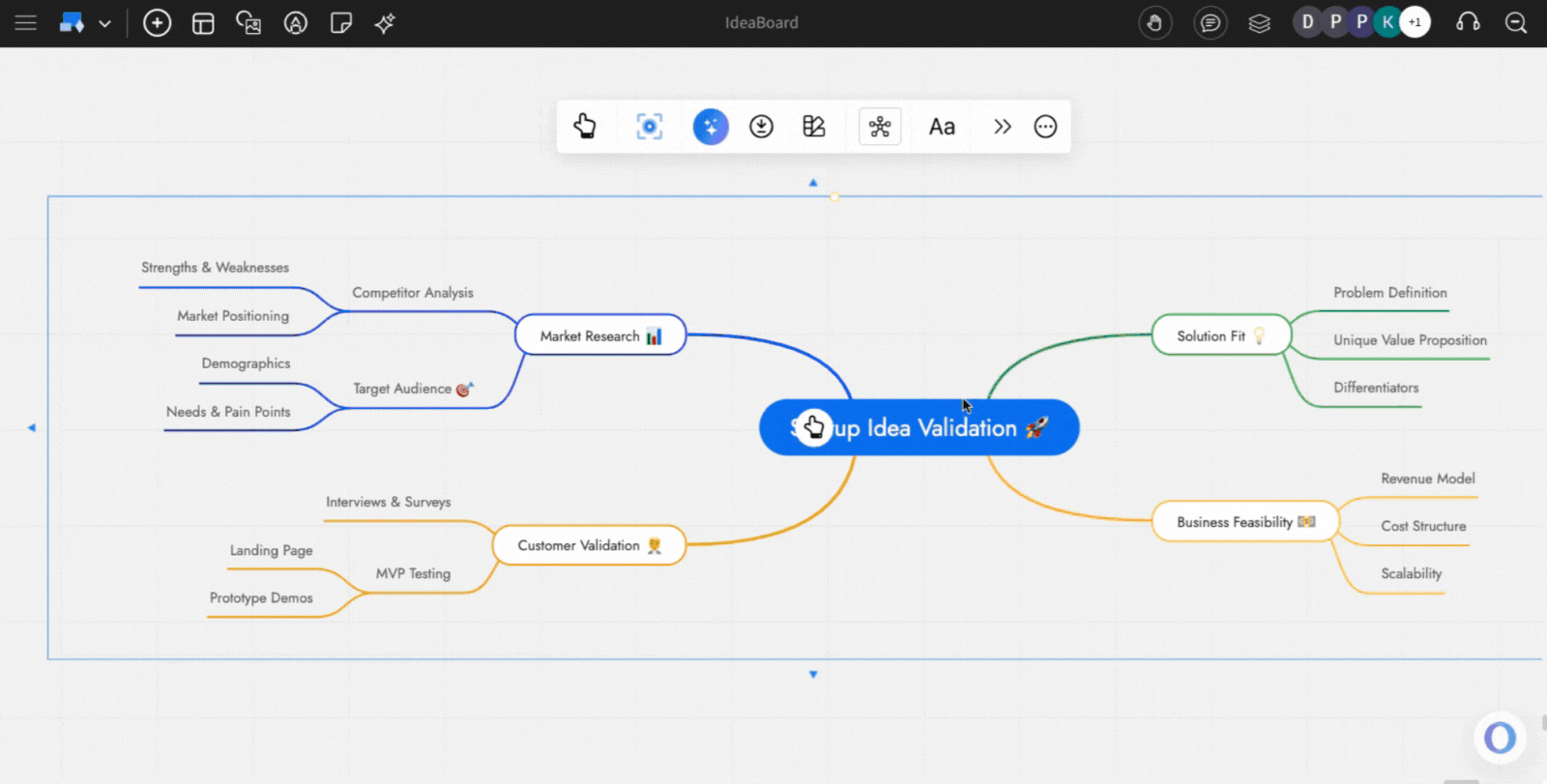Screen dimensions: 1547x784
Task: Click Interviews & Surveys text
Action: tap(388, 503)
